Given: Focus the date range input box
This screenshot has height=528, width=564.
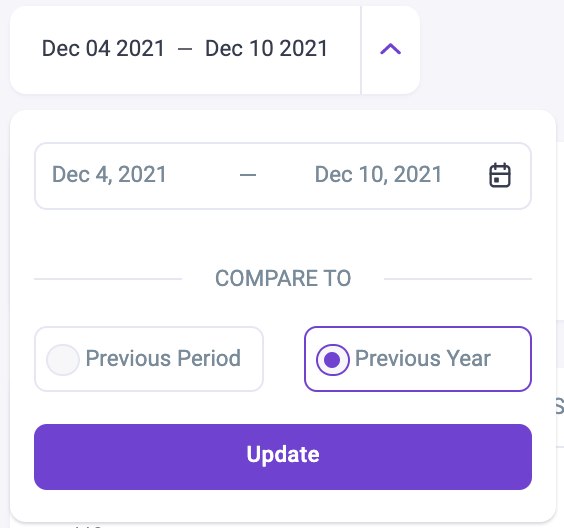Looking at the screenshot, I should coord(283,176).
